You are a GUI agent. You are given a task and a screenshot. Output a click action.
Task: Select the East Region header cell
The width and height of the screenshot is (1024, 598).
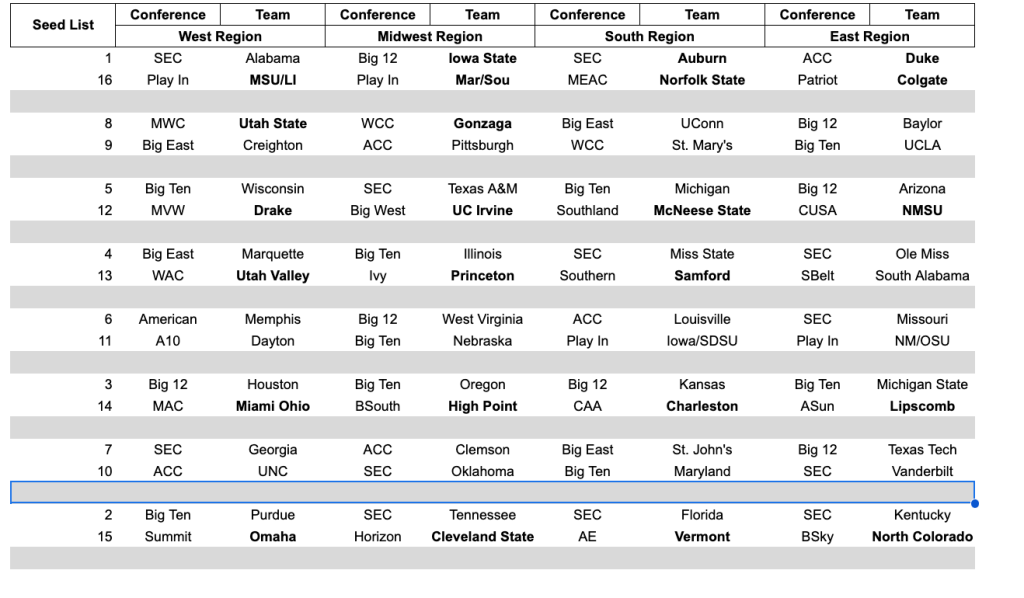[x=869, y=36]
